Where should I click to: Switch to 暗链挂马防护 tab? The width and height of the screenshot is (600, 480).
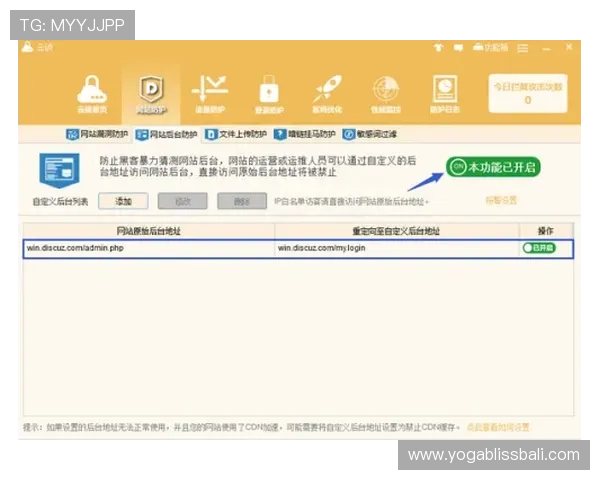(305, 134)
